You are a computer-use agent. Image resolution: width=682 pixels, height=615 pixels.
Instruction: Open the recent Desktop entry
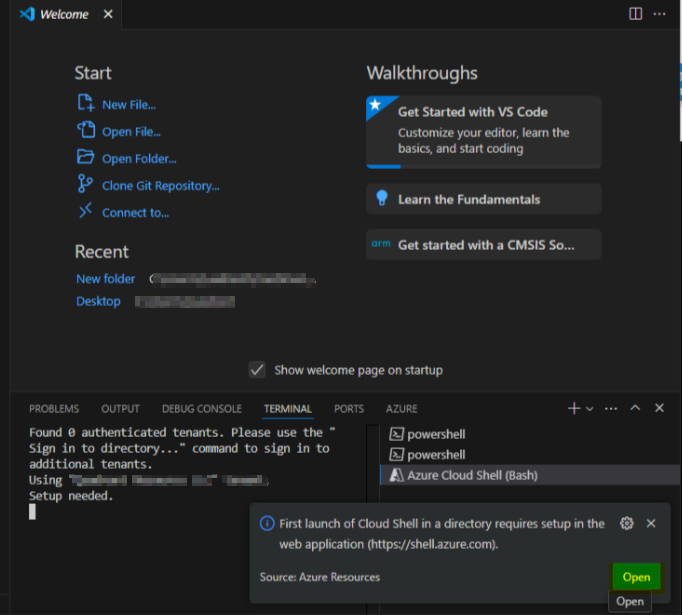click(x=98, y=301)
